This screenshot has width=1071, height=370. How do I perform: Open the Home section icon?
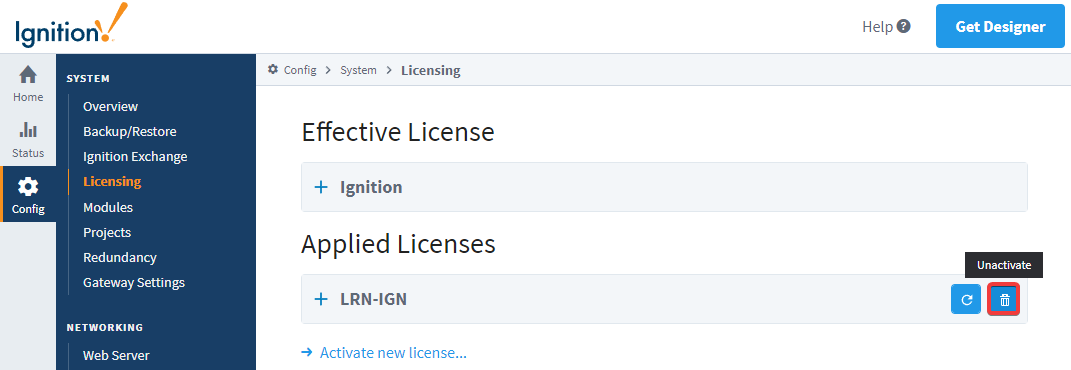[28, 74]
